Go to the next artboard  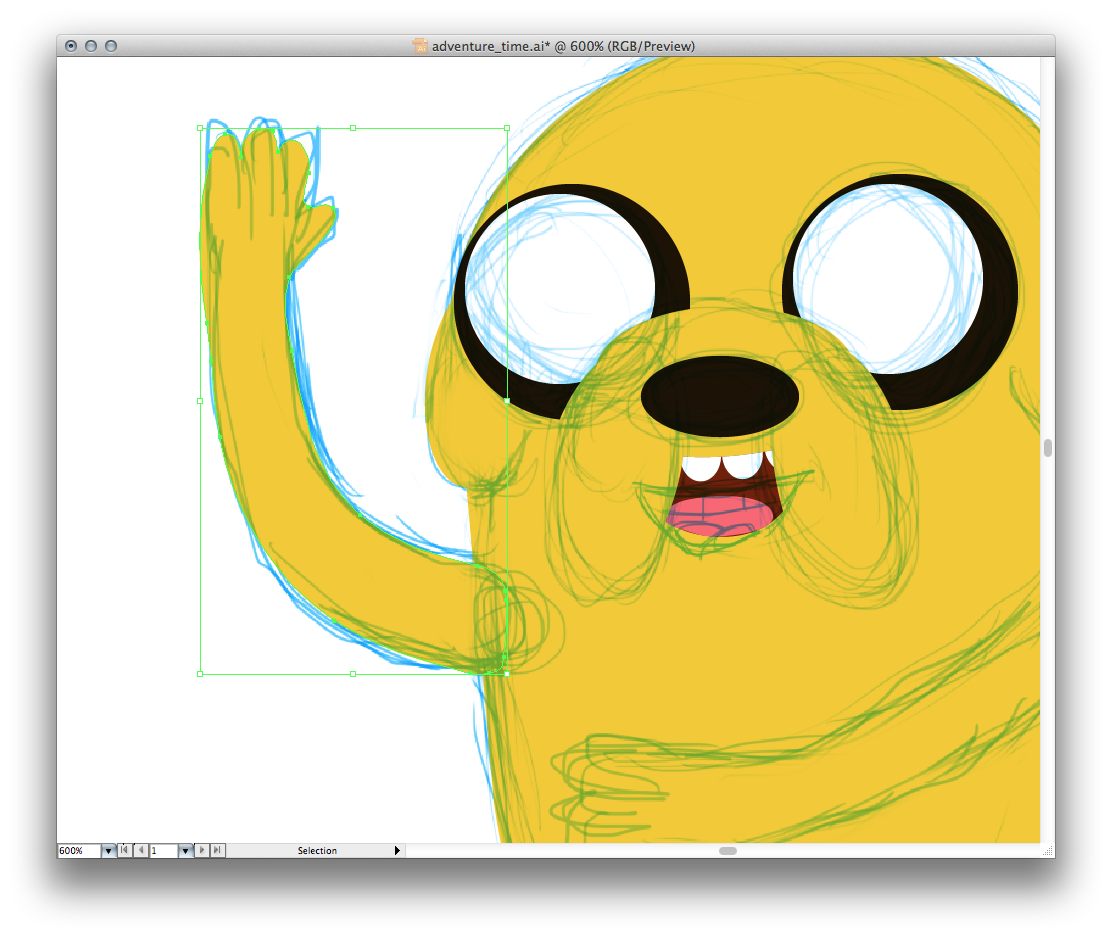(x=203, y=850)
